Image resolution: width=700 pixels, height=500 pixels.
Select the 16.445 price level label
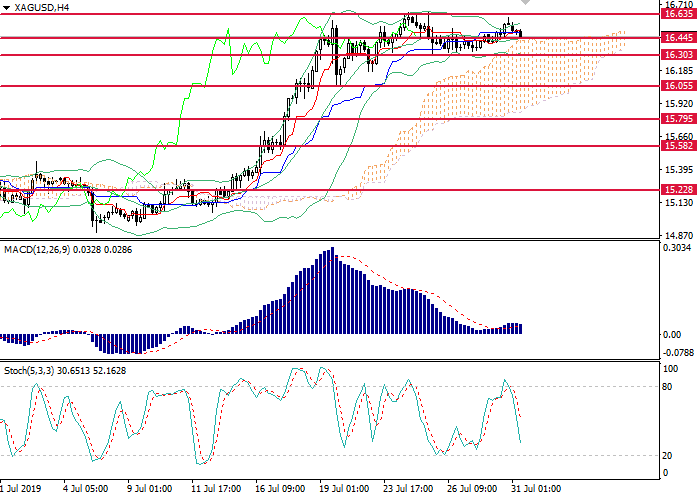[x=679, y=38]
